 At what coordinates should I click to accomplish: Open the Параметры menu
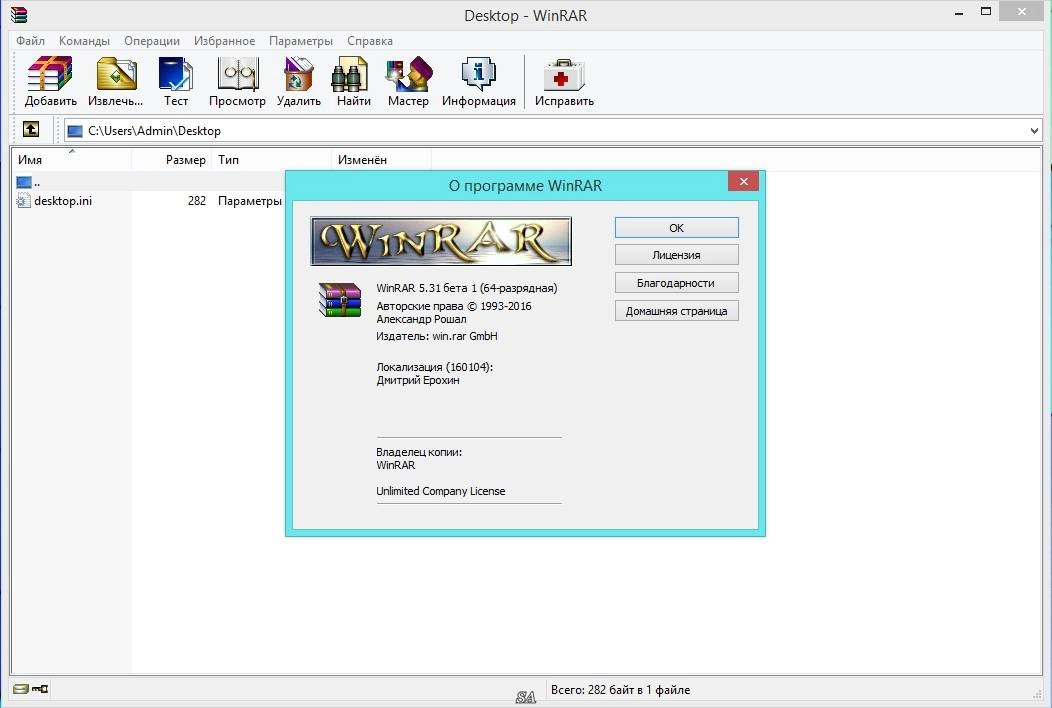click(x=301, y=41)
